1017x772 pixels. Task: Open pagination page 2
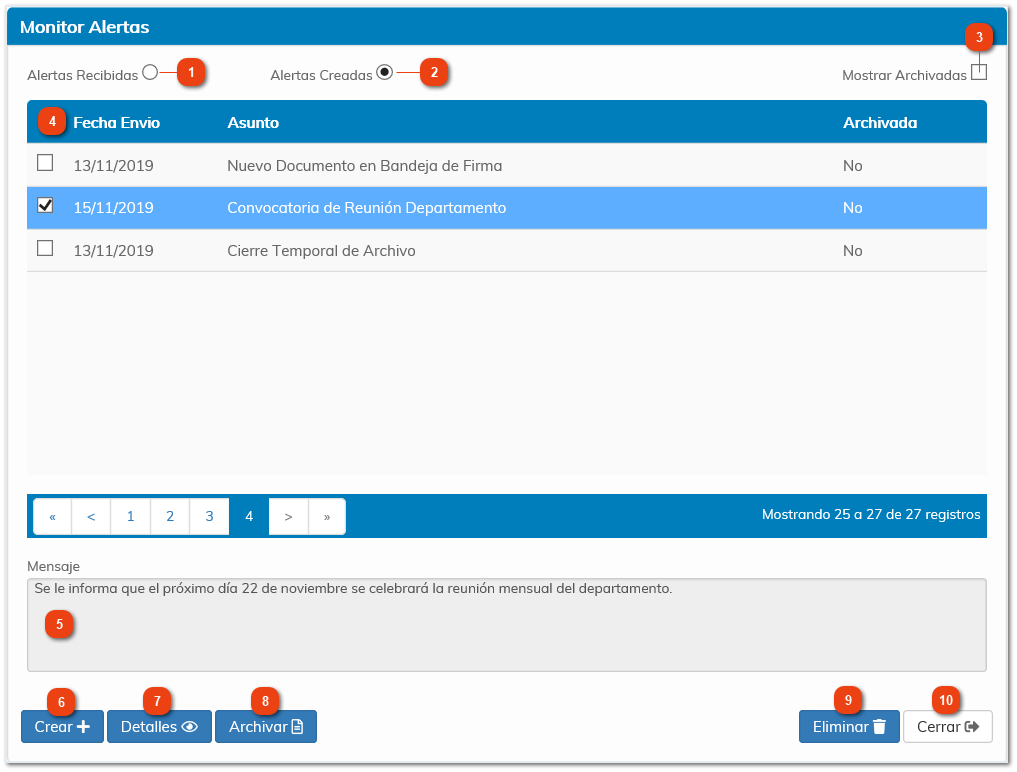point(170,517)
